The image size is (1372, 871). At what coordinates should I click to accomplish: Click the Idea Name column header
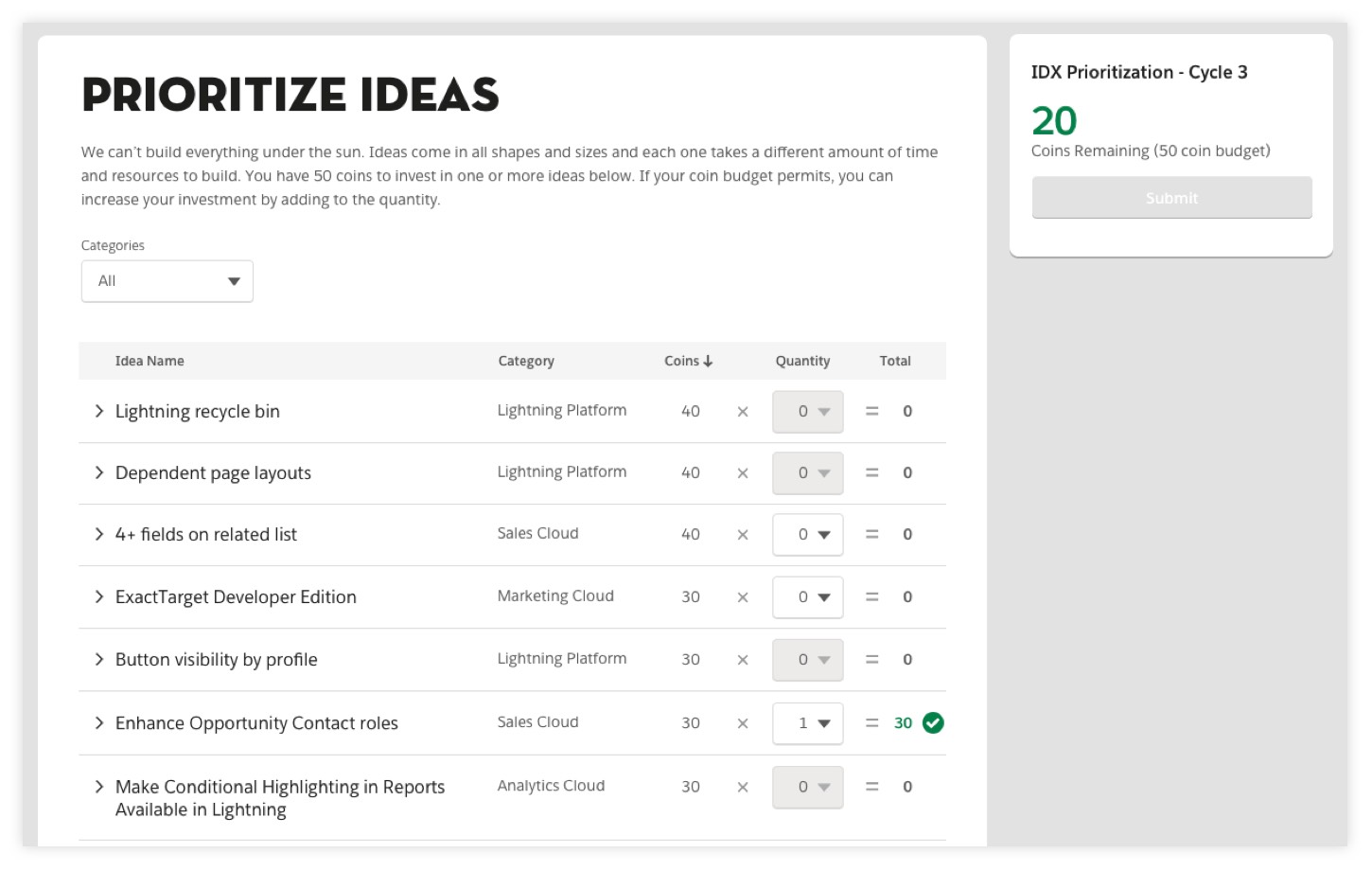coord(150,361)
